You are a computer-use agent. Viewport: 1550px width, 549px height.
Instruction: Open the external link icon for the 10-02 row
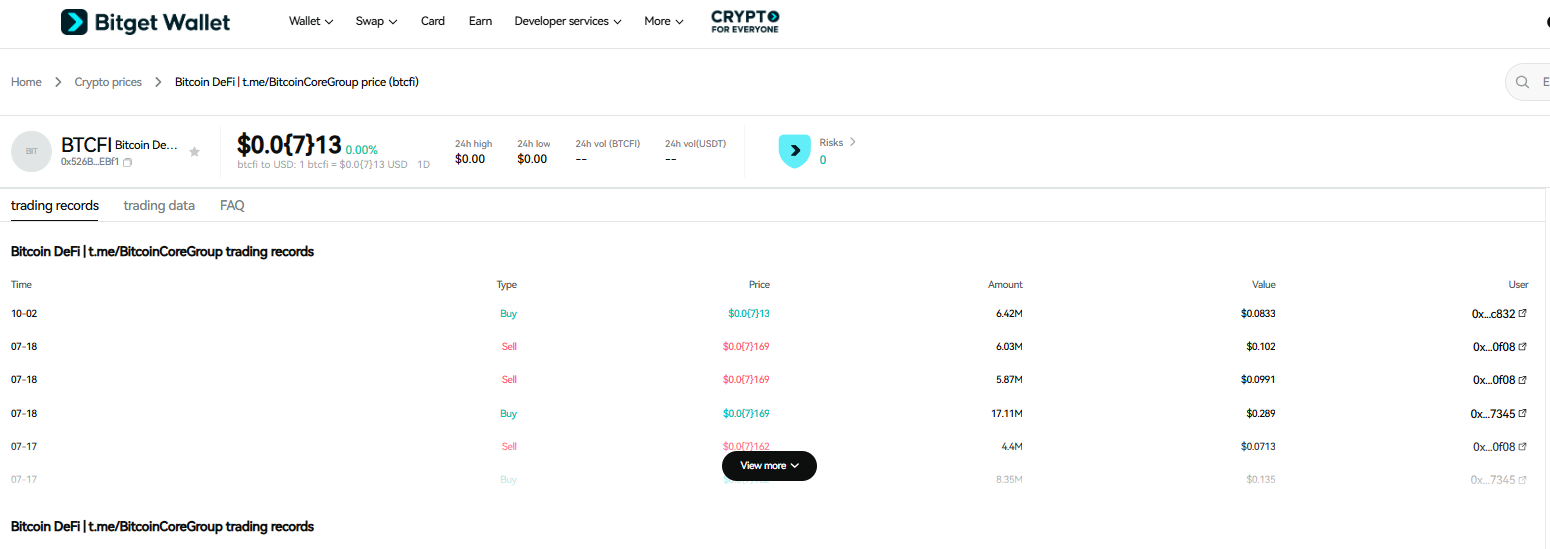[1523, 313]
